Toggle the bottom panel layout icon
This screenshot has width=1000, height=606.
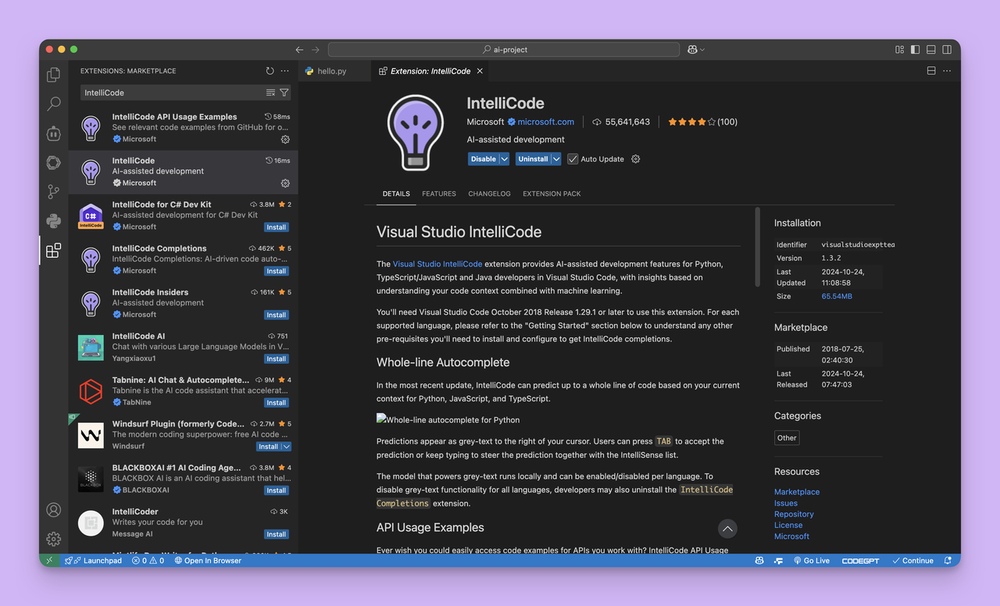coord(931,49)
